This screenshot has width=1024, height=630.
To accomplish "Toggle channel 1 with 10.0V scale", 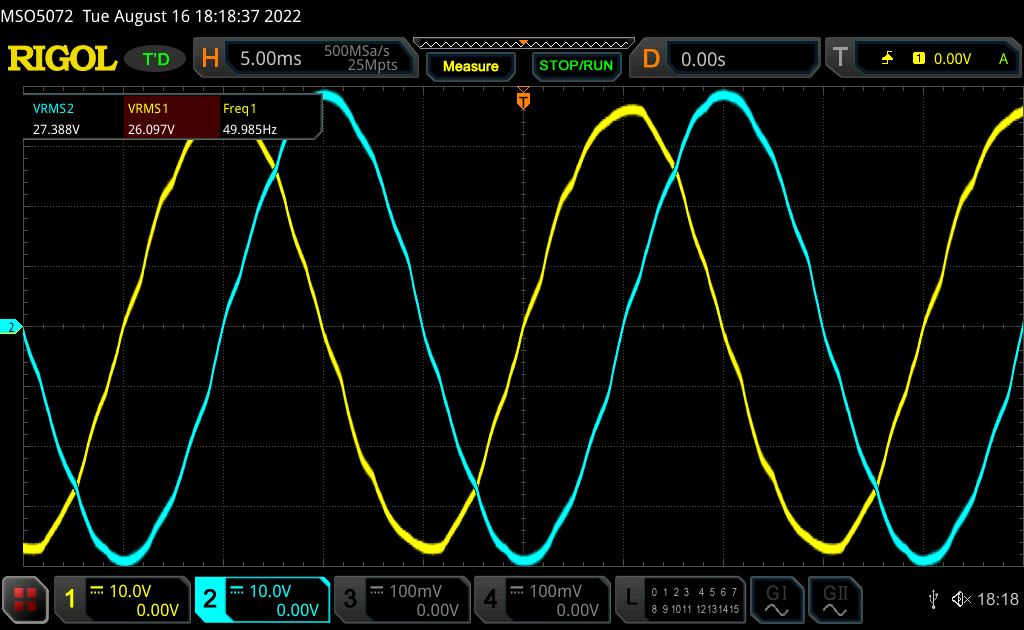I will (x=122, y=599).
